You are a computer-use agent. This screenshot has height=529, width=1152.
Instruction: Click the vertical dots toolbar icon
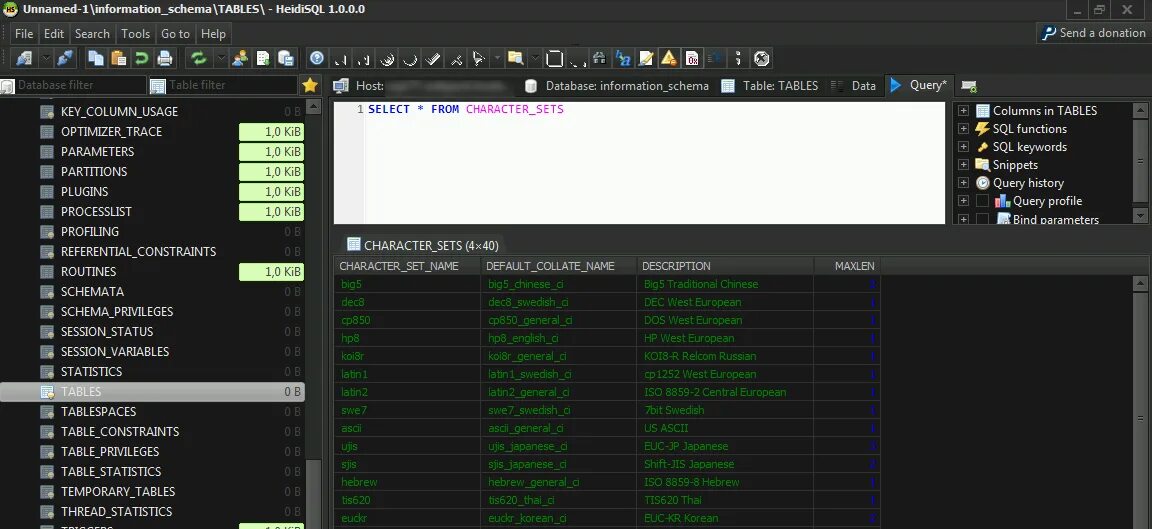coord(738,59)
